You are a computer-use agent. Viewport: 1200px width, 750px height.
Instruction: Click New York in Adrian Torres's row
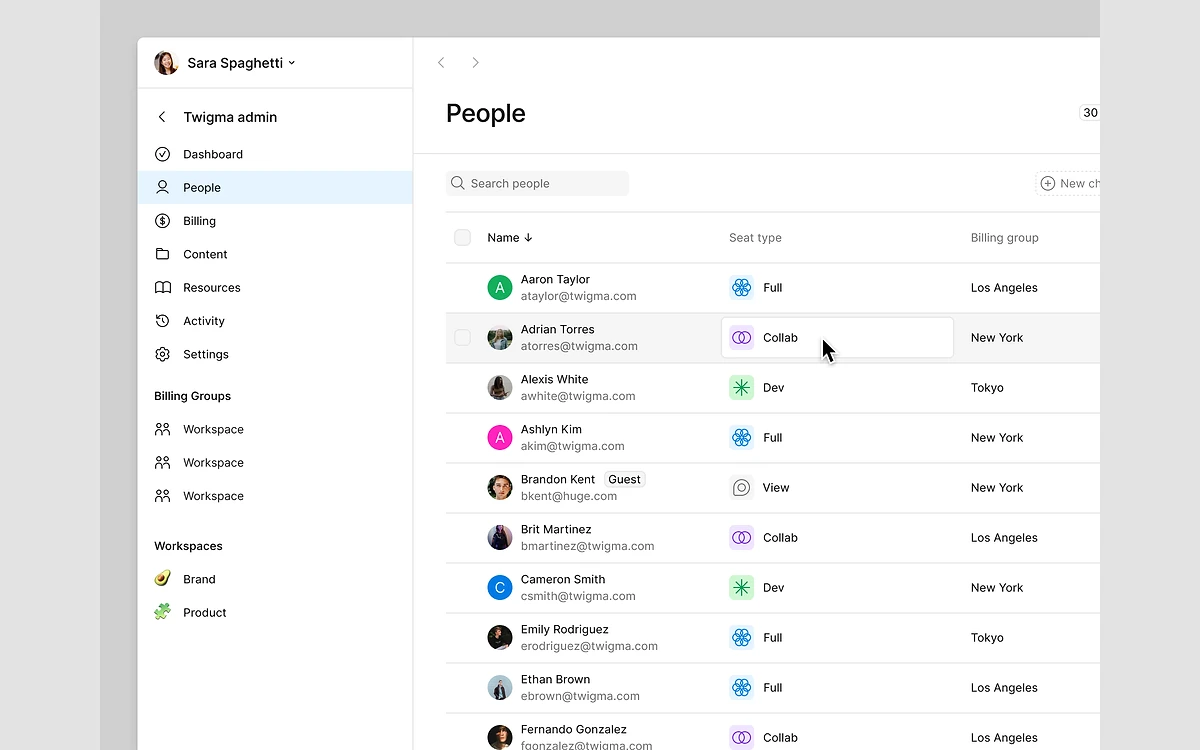pos(997,338)
